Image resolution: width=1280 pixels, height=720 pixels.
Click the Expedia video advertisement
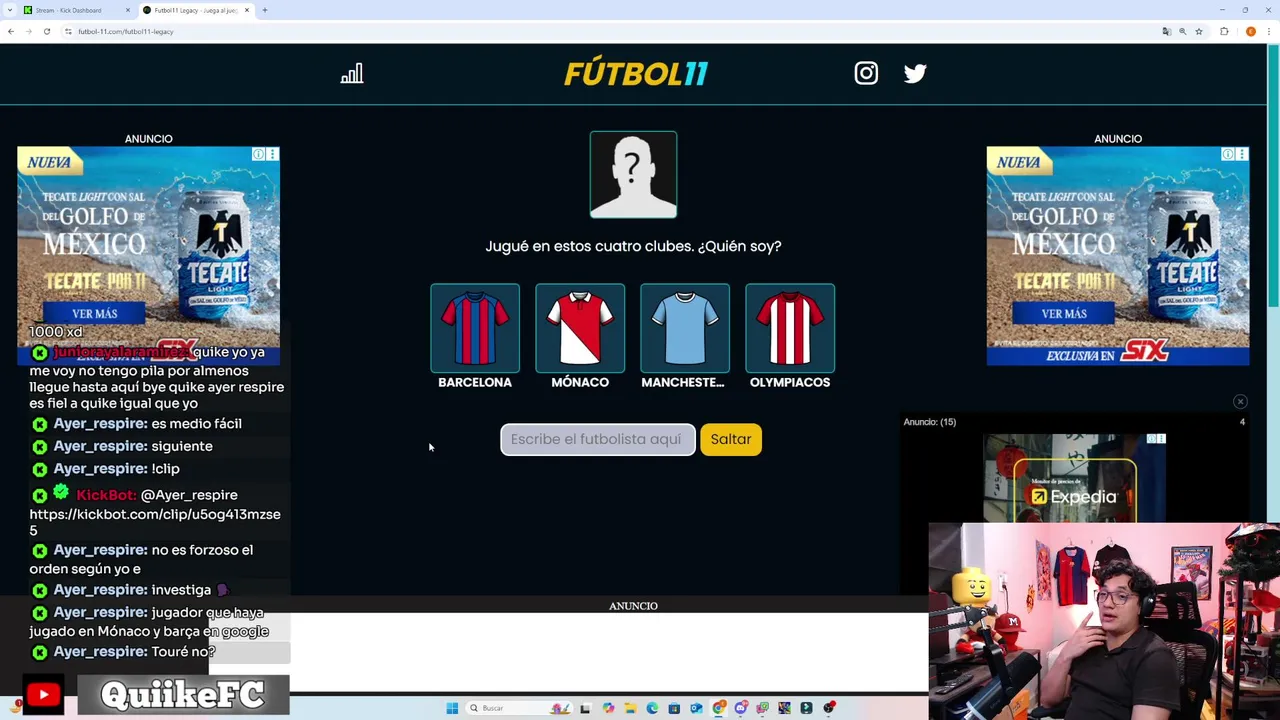click(1074, 478)
